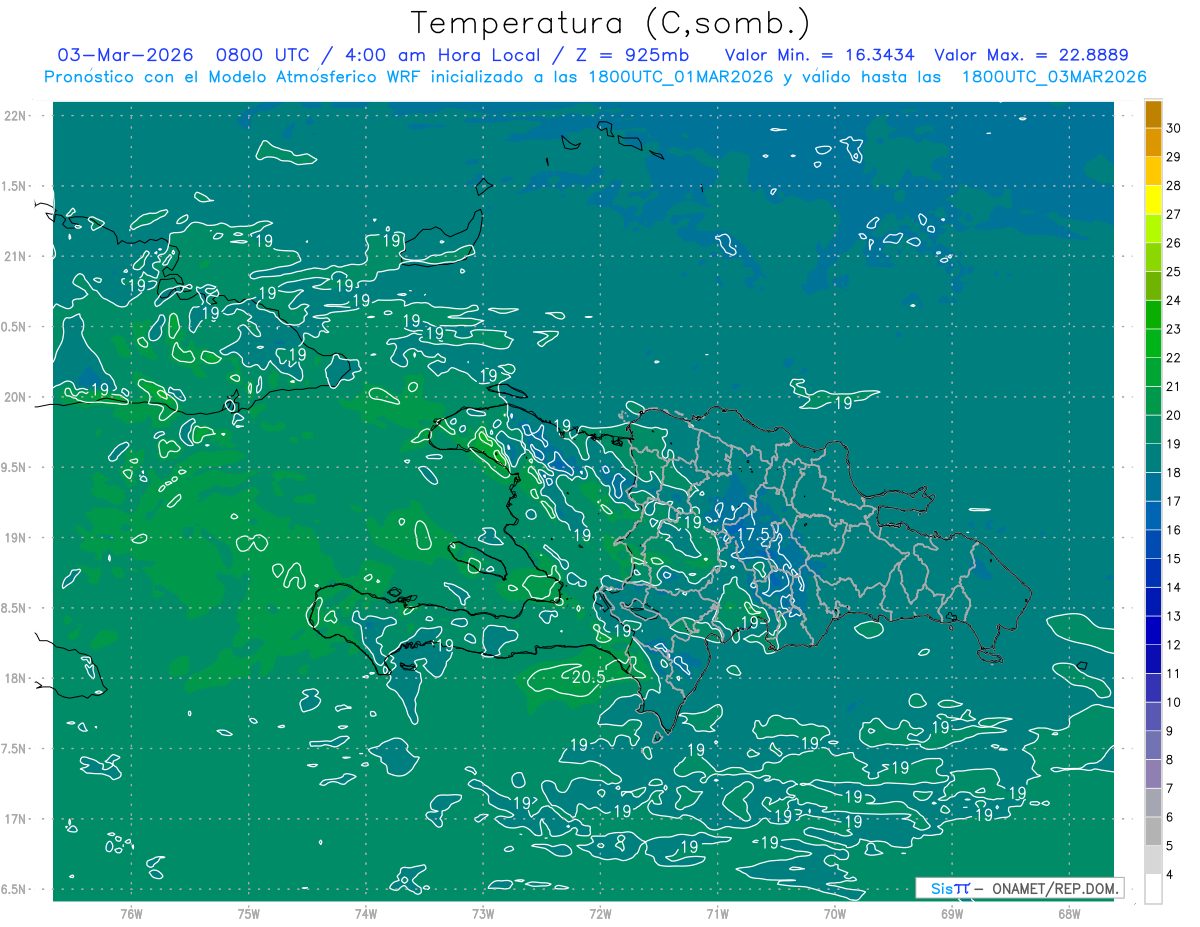
Task: Click the color scale label '11'
Action: pos(1173,674)
